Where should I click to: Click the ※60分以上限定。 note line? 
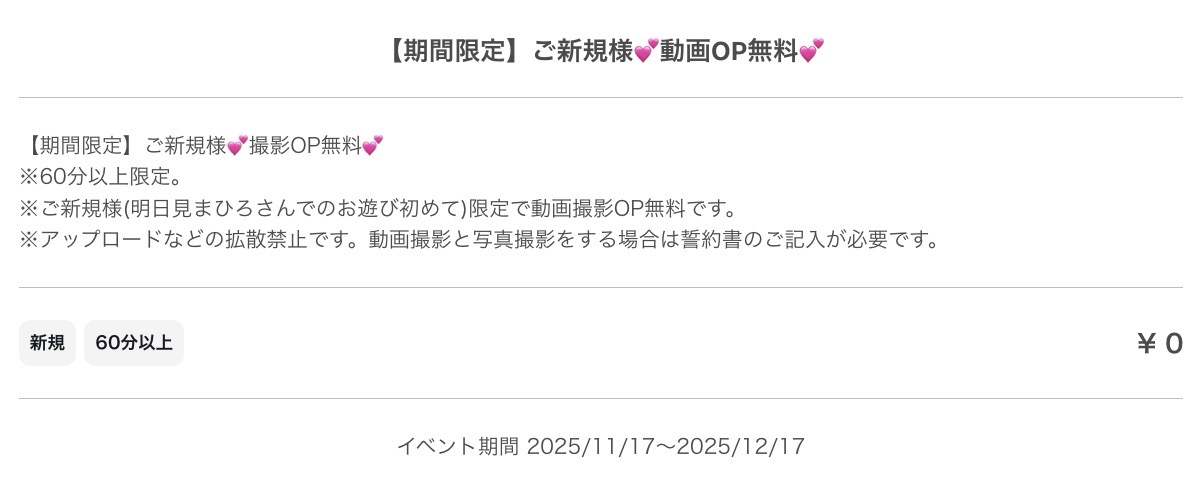101,177
